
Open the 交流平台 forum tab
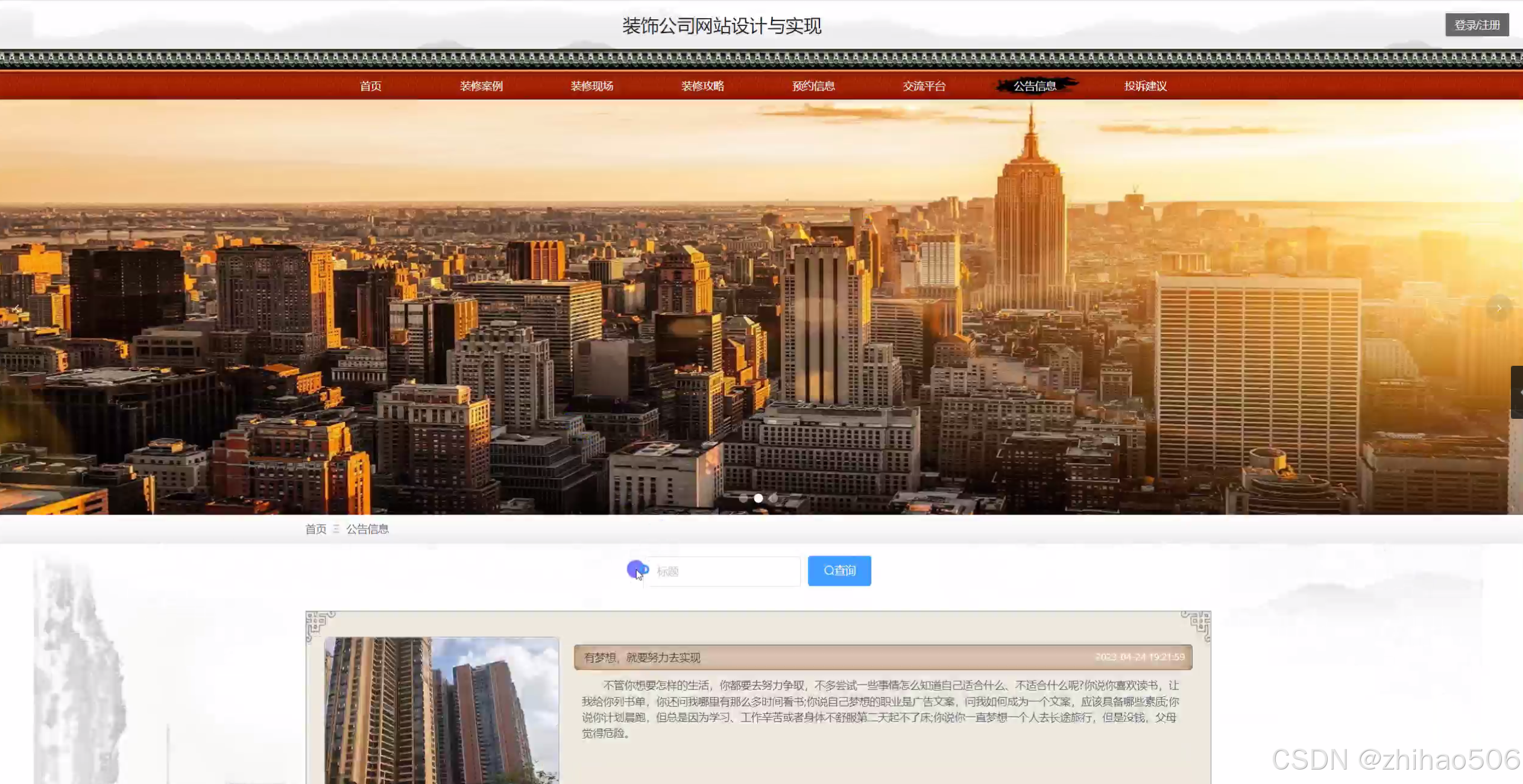point(924,86)
